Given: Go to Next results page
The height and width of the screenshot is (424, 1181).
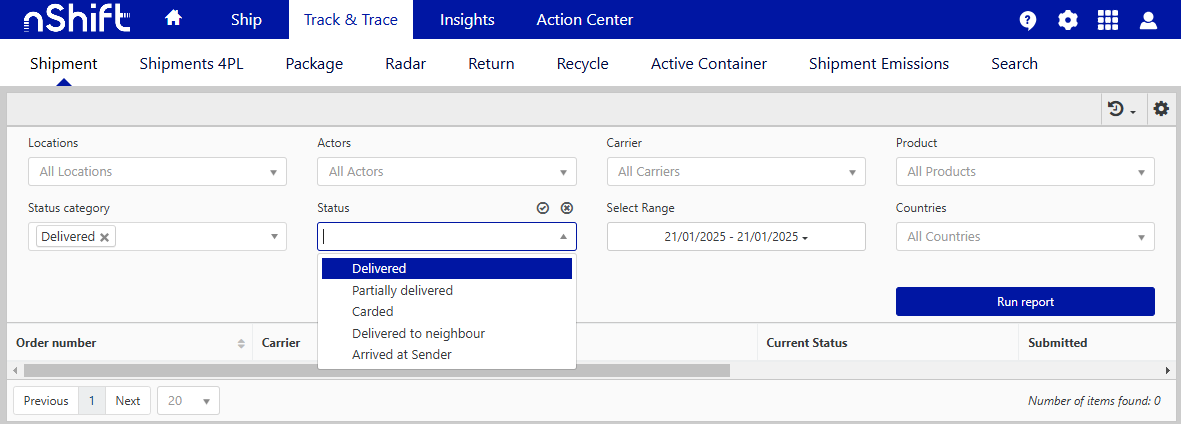Looking at the screenshot, I should coord(128,401).
